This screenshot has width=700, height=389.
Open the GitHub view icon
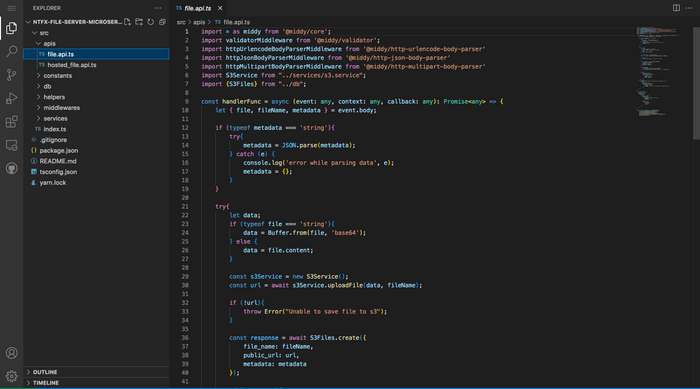point(12,168)
